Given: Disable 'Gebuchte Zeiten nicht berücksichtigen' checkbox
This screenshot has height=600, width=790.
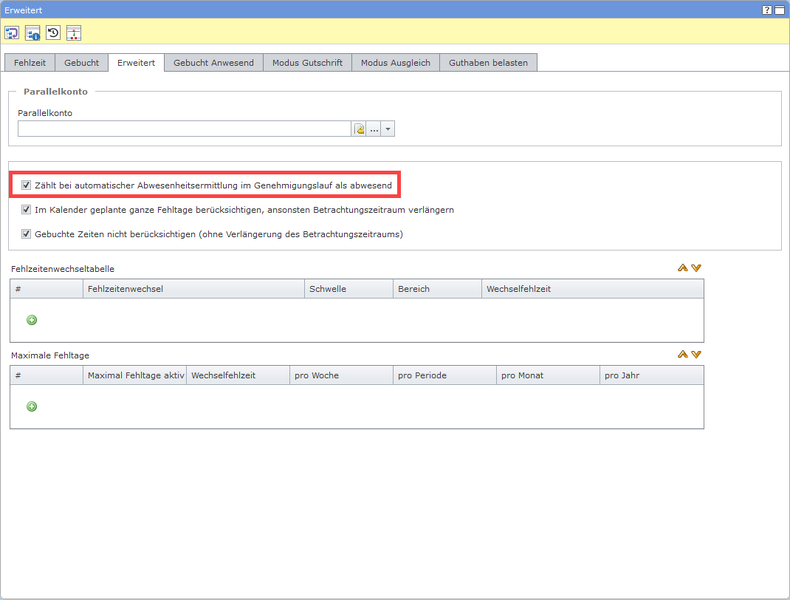Looking at the screenshot, I should pyautogui.click(x=26, y=234).
